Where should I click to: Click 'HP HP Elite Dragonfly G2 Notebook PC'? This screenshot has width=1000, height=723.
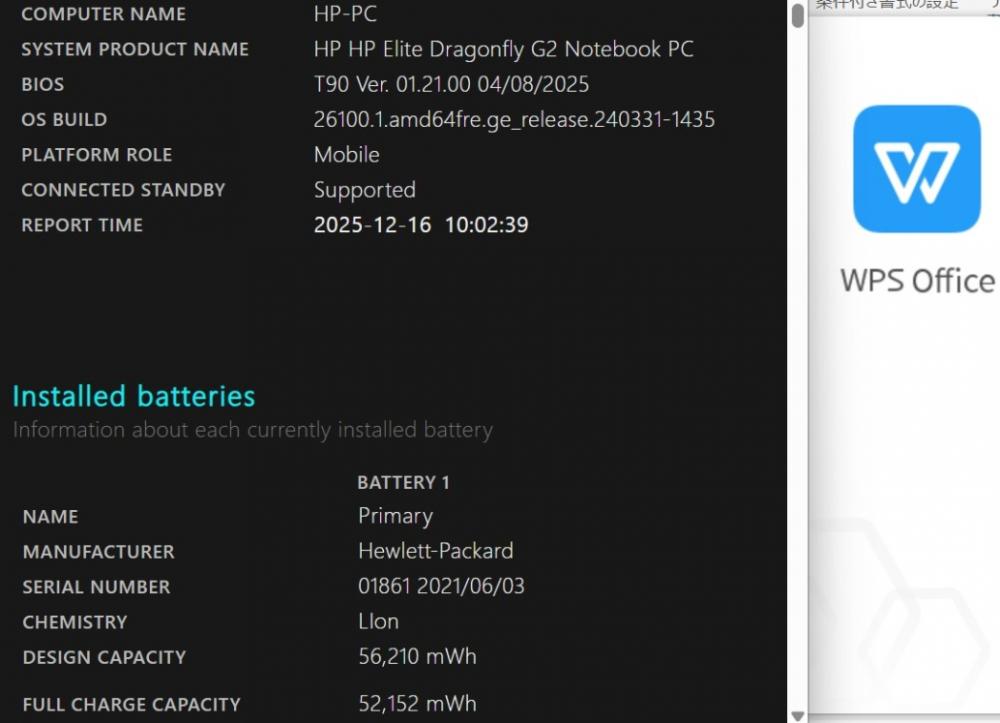pyautogui.click(x=503, y=49)
